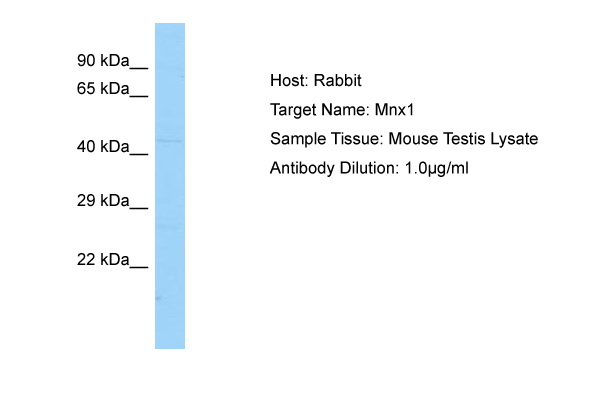Click the word Mnx1
600x400 pixels.
point(394,110)
